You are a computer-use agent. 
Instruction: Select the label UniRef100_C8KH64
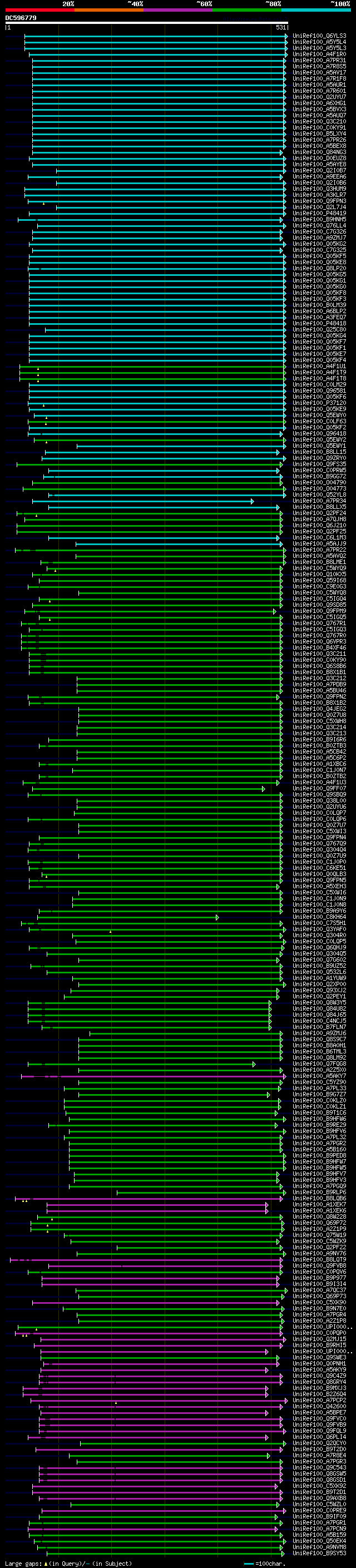(319, 917)
